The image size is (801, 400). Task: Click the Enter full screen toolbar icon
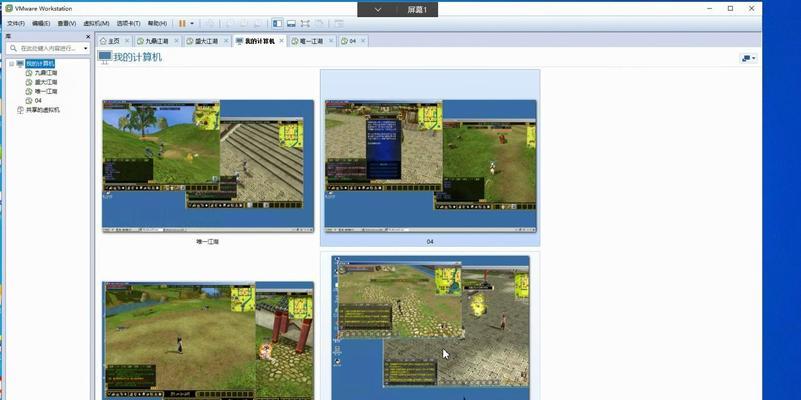point(305,23)
